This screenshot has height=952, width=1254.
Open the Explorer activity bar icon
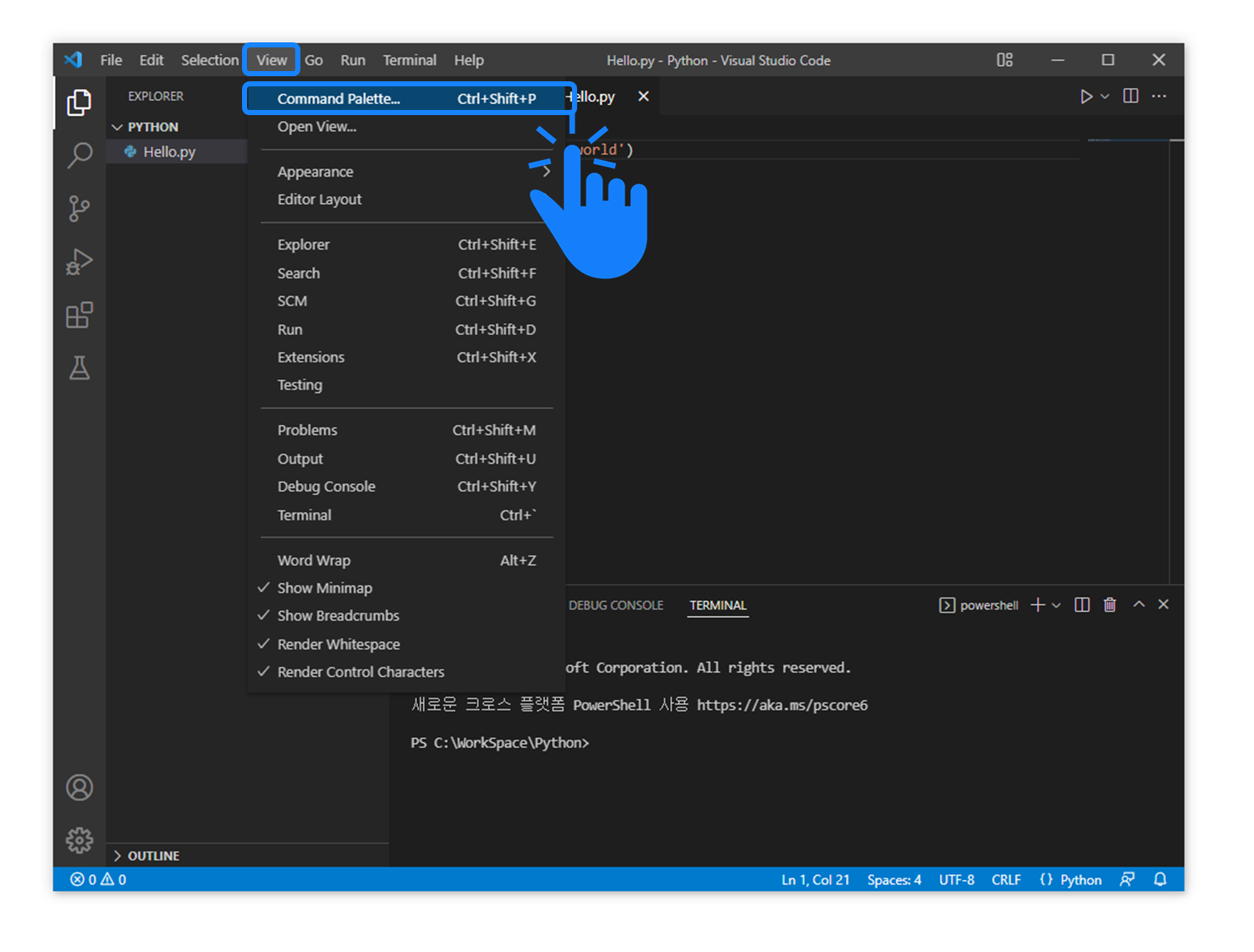pyautogui.click(x=80, y=102)
